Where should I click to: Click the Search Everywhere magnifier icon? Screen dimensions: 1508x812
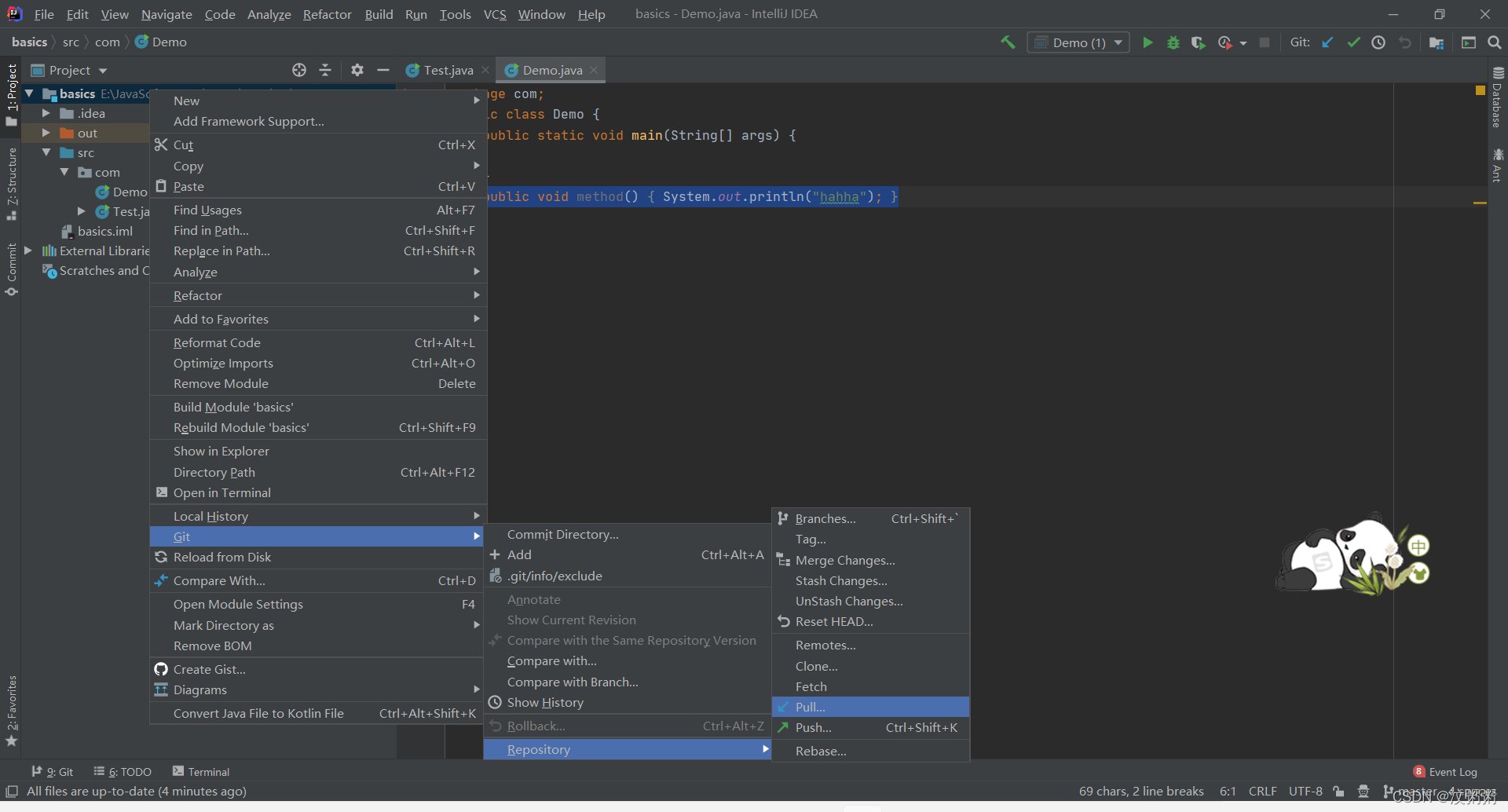tap(1495, 42)
